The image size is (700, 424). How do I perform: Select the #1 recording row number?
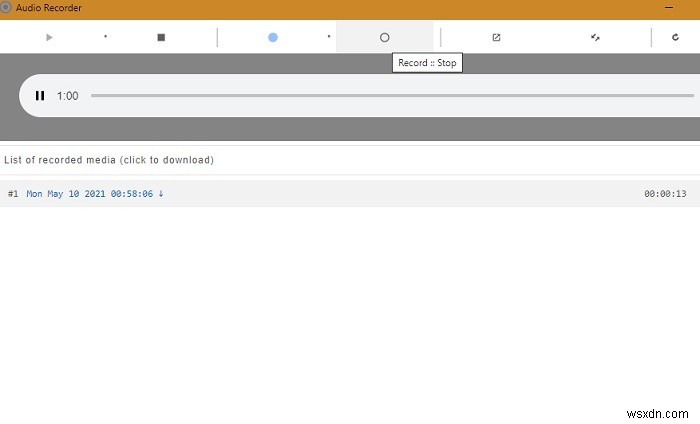point(13,194)
